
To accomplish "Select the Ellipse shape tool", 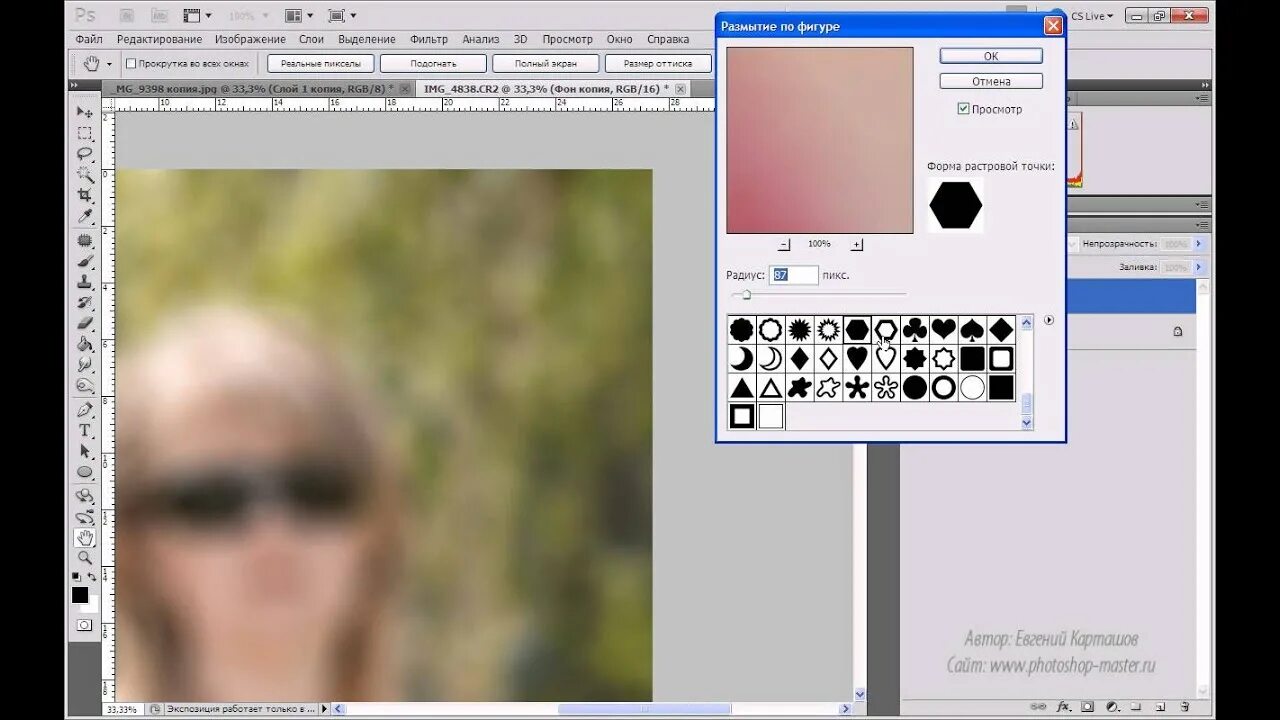I will pos(84,472).
